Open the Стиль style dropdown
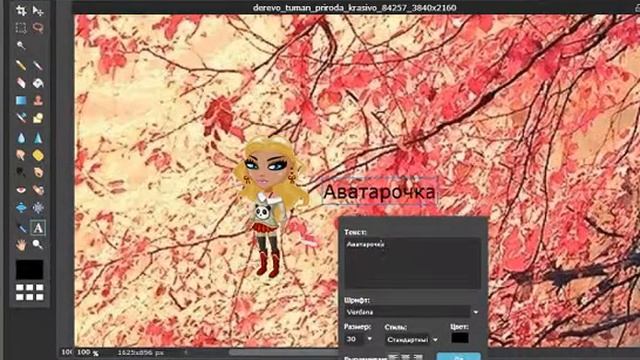Screen dimensions: 640x360 coord(411,340)
